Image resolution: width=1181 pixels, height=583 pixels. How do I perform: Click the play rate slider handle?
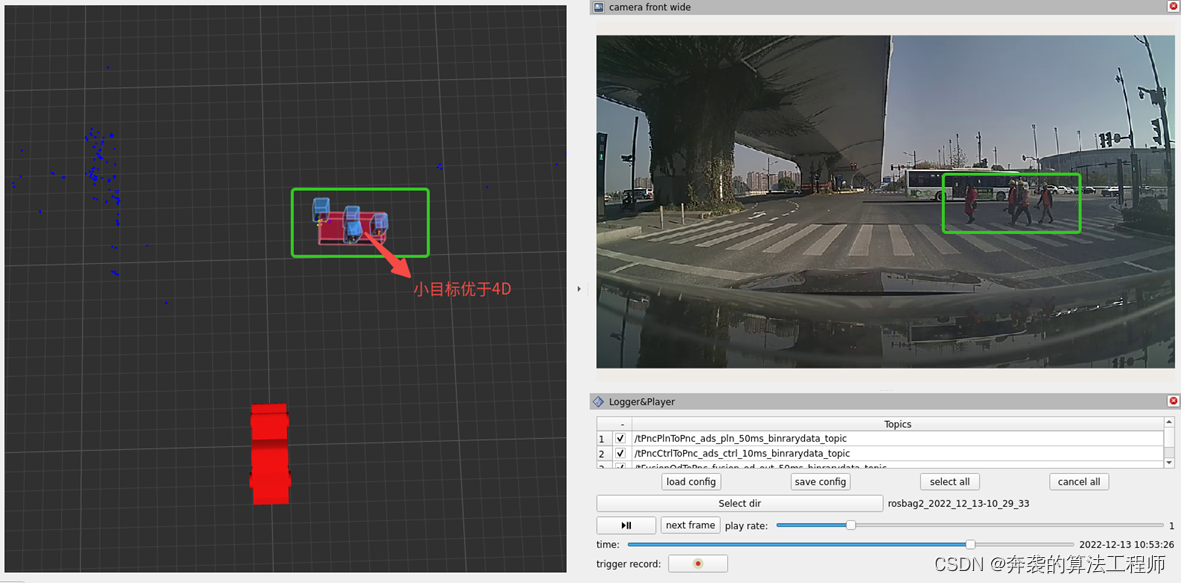coord(850,525)
